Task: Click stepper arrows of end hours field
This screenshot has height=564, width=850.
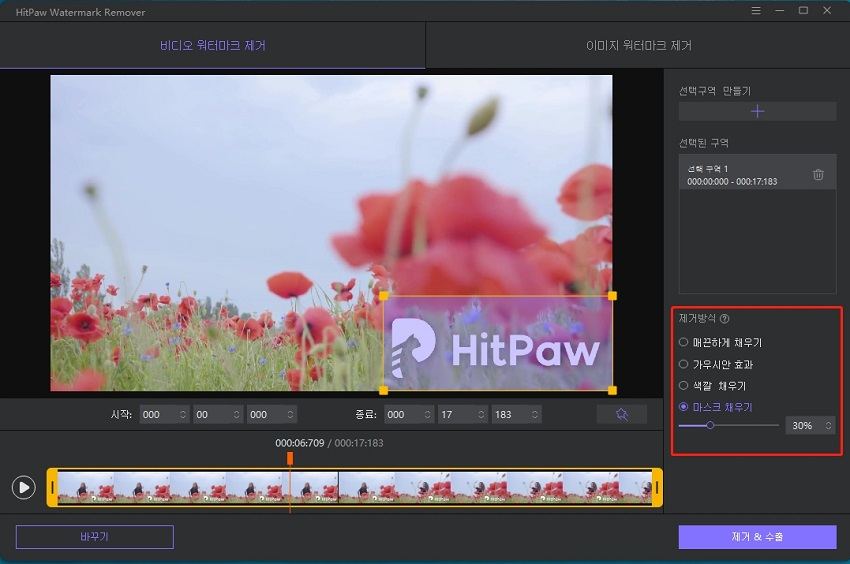Action: pyautogui.click(x=428, y=414)
